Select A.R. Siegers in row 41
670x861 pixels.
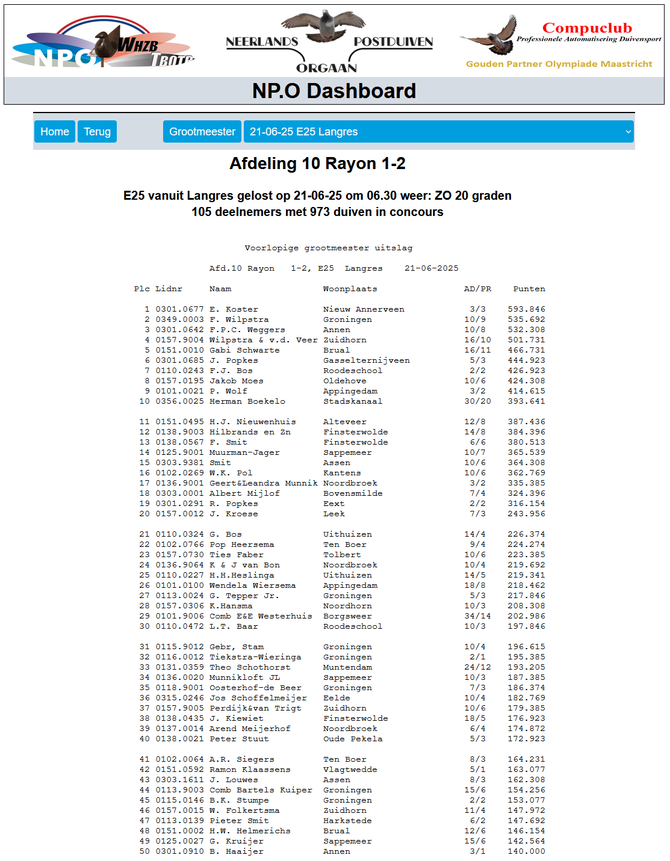coord(242,760)
